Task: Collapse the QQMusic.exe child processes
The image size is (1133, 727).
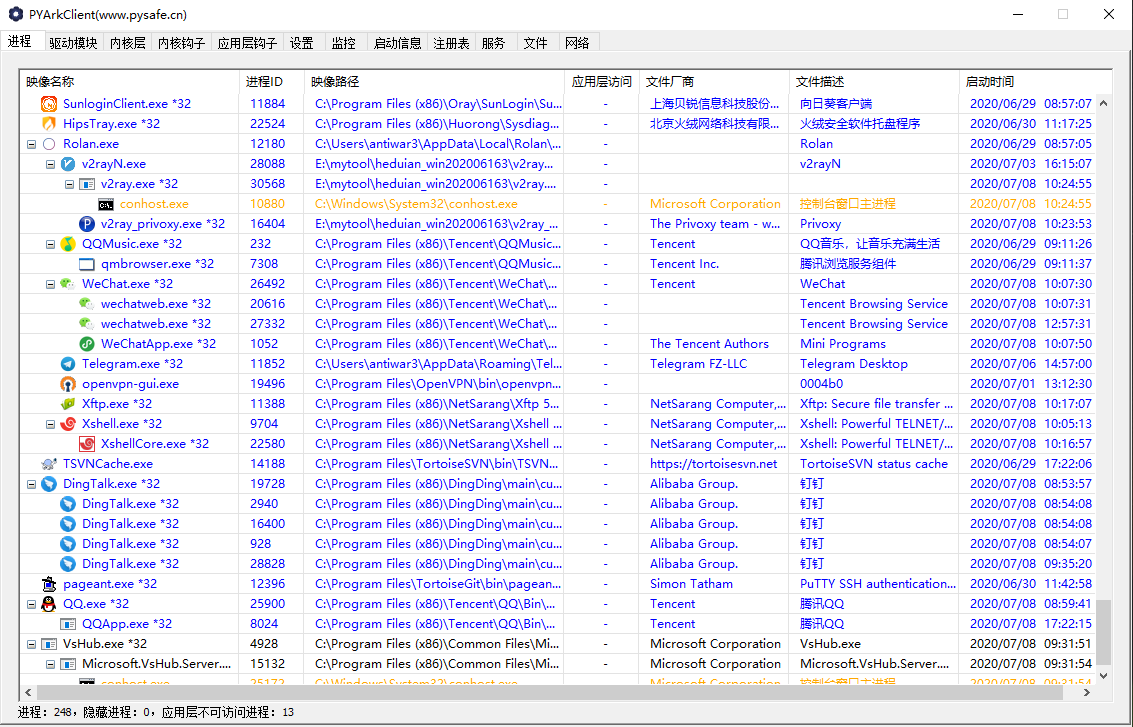Action: 51,244
